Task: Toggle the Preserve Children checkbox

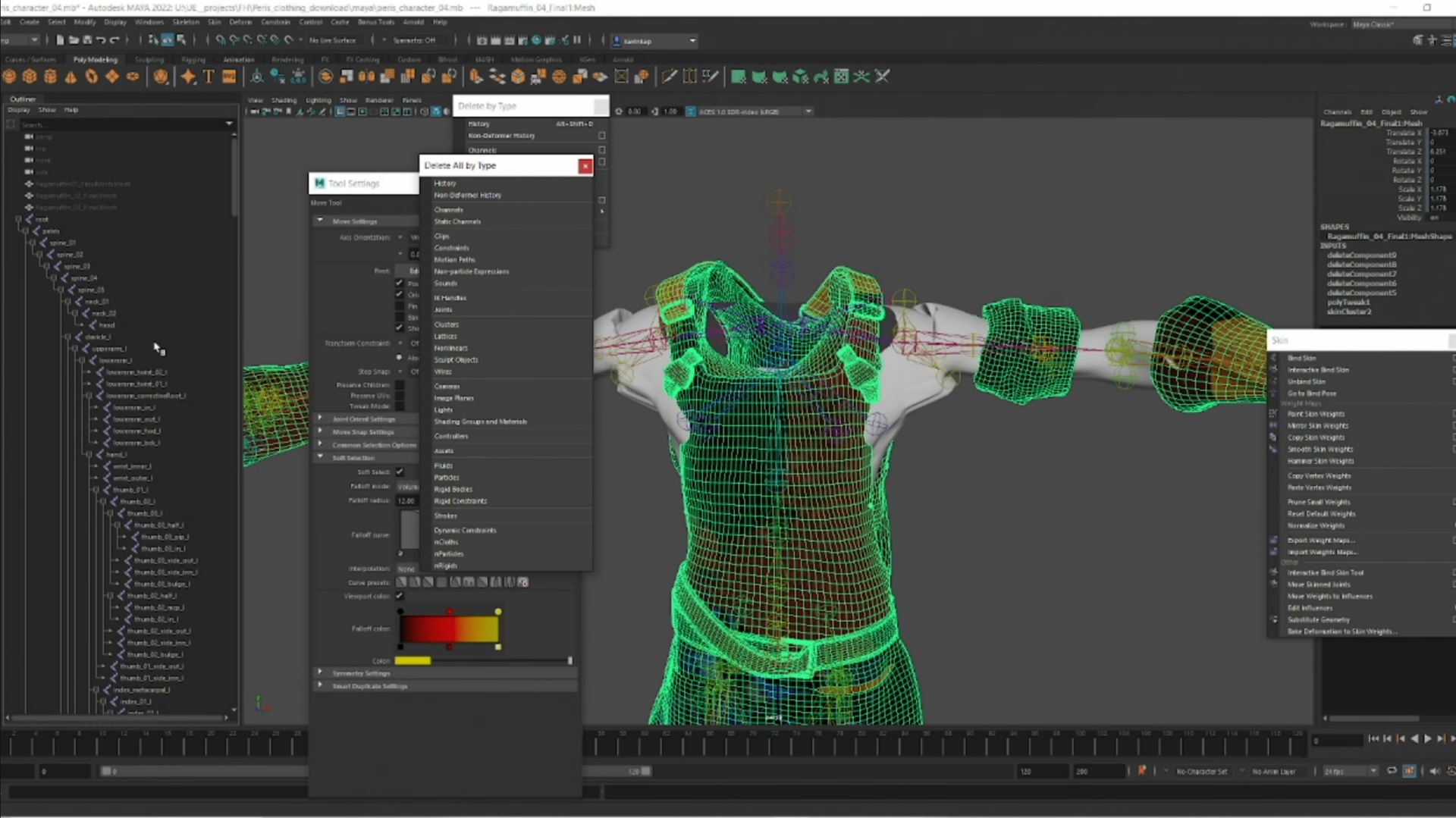Action: point(400,385)
